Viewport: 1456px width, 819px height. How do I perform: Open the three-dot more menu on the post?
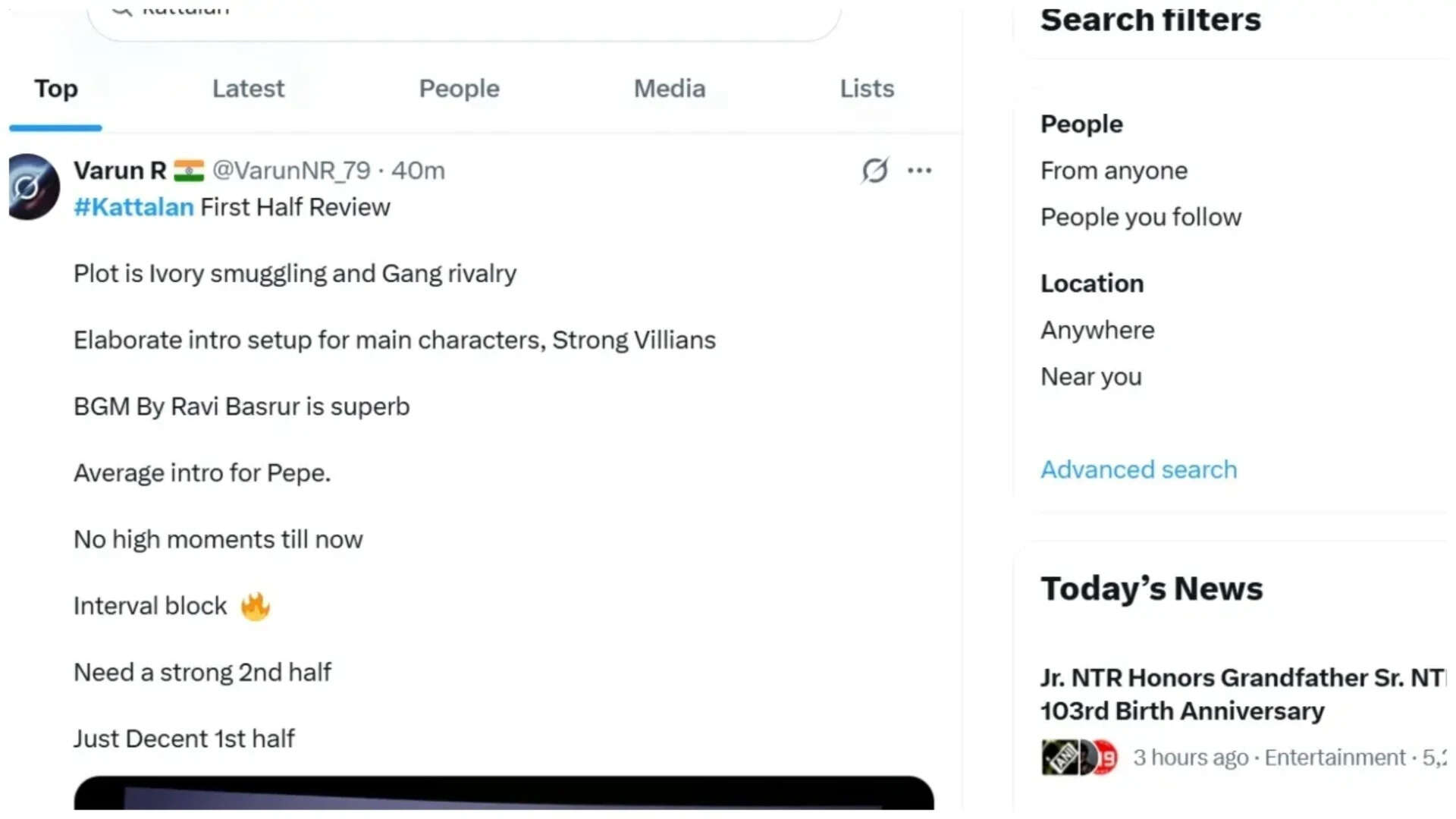point(919,171)
